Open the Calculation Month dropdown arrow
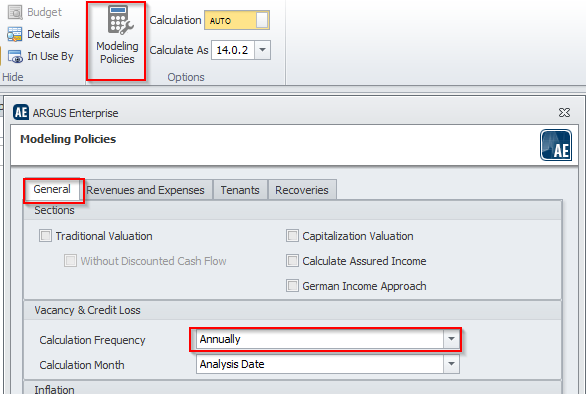The width and height of the screenshot is (586, 394). (x=451, y=364)
